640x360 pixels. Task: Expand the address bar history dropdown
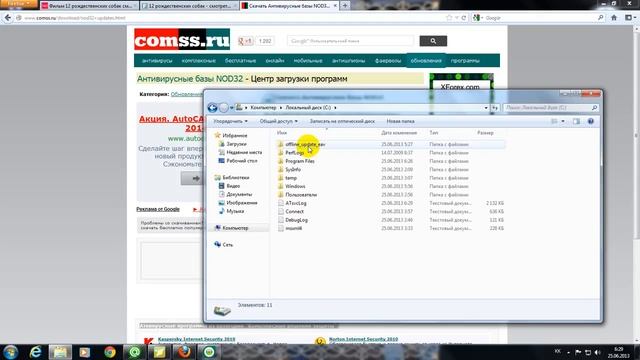(486, 108)
